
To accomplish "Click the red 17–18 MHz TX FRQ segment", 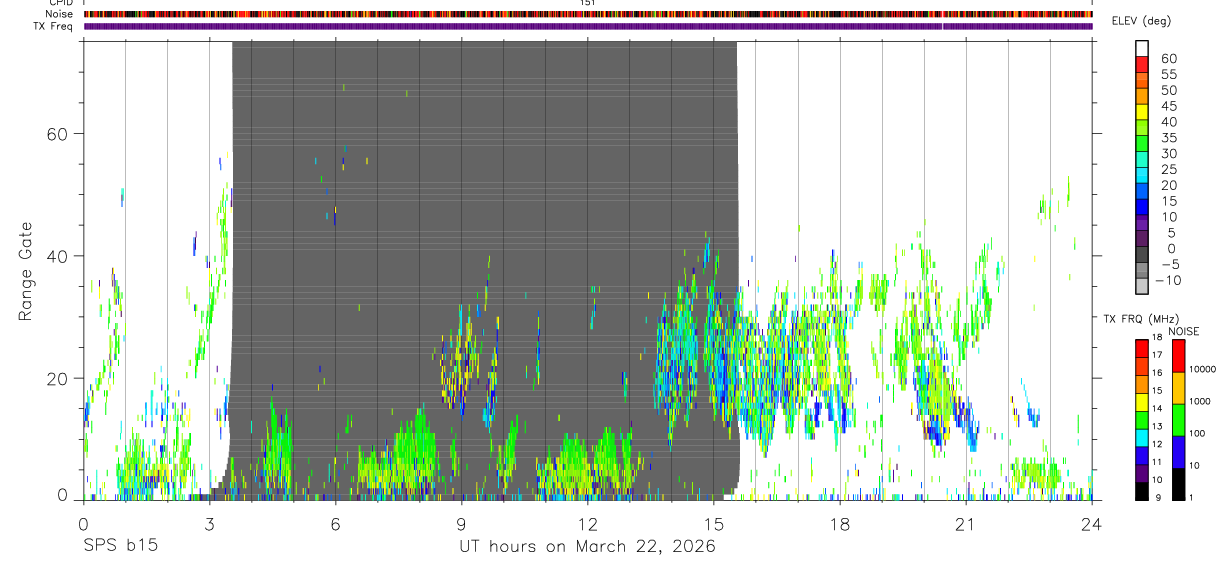I will (1141, 348).
